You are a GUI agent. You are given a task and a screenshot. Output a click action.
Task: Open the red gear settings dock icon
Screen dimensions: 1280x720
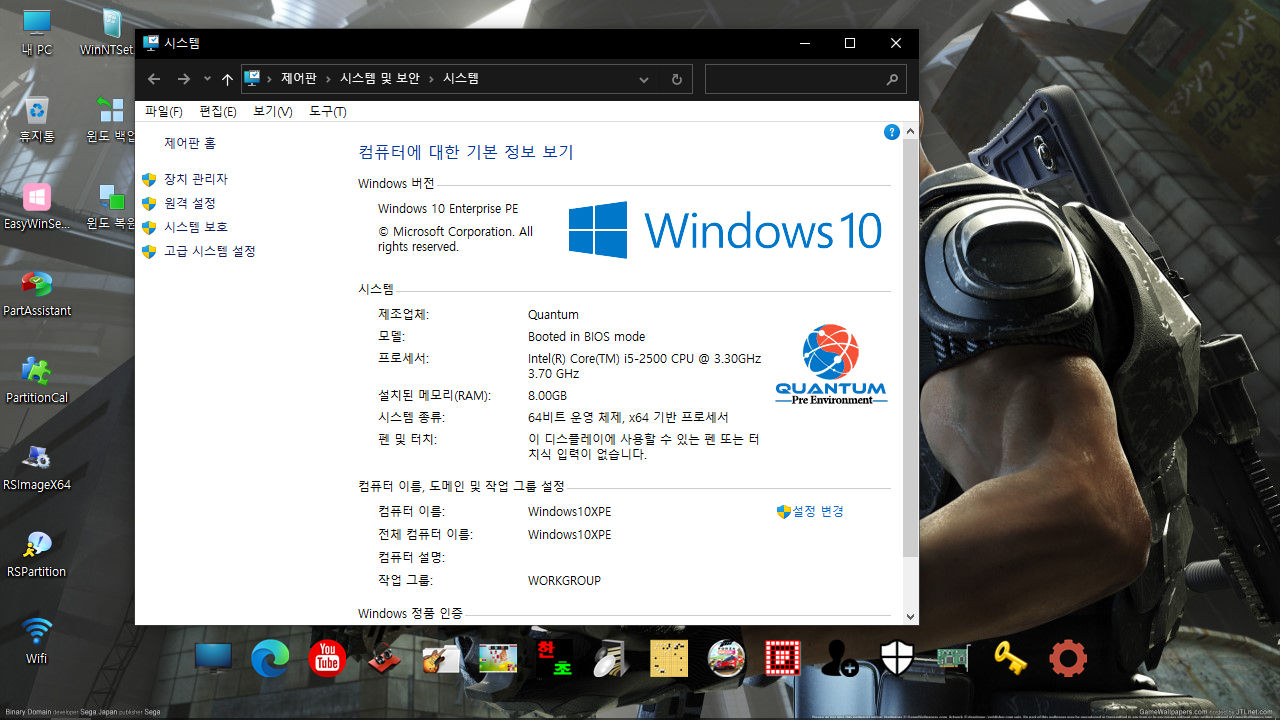(1068, 658)
